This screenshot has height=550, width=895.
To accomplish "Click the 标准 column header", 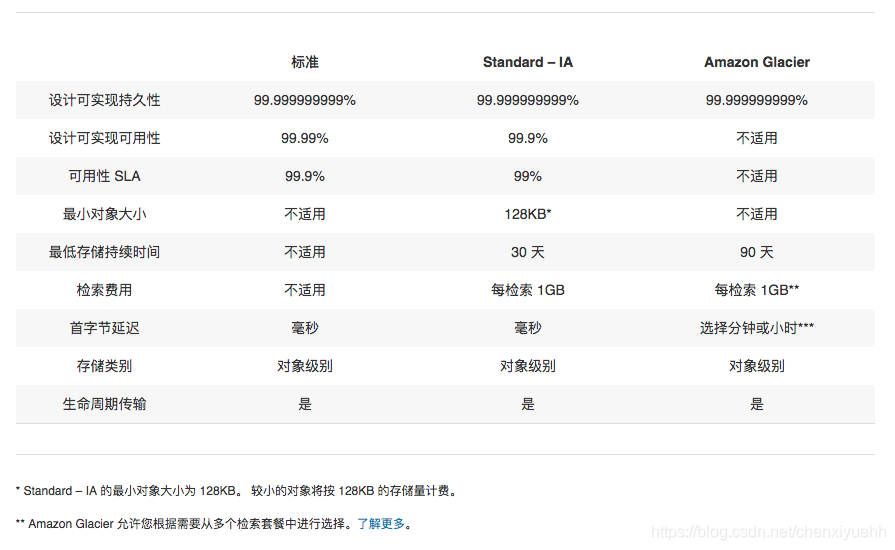I will 305,62.
